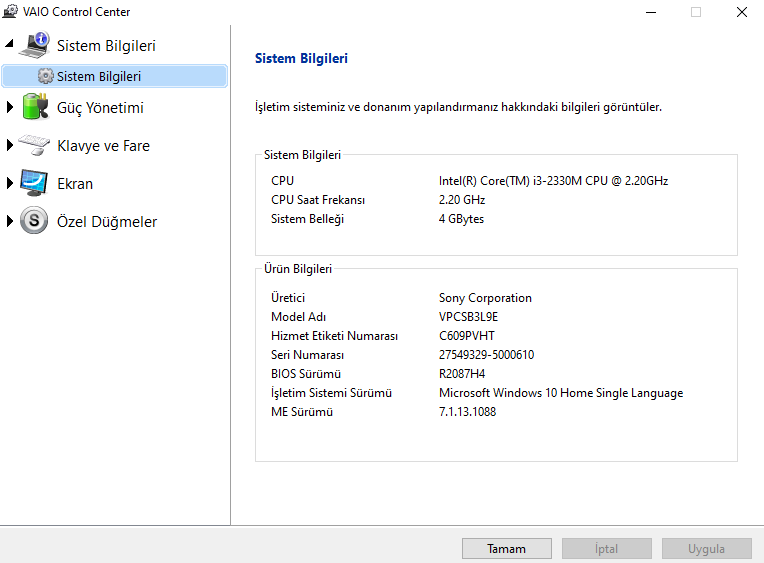Click the İptal button
This screenshot has height=563, width=764.
coord(607,549)
